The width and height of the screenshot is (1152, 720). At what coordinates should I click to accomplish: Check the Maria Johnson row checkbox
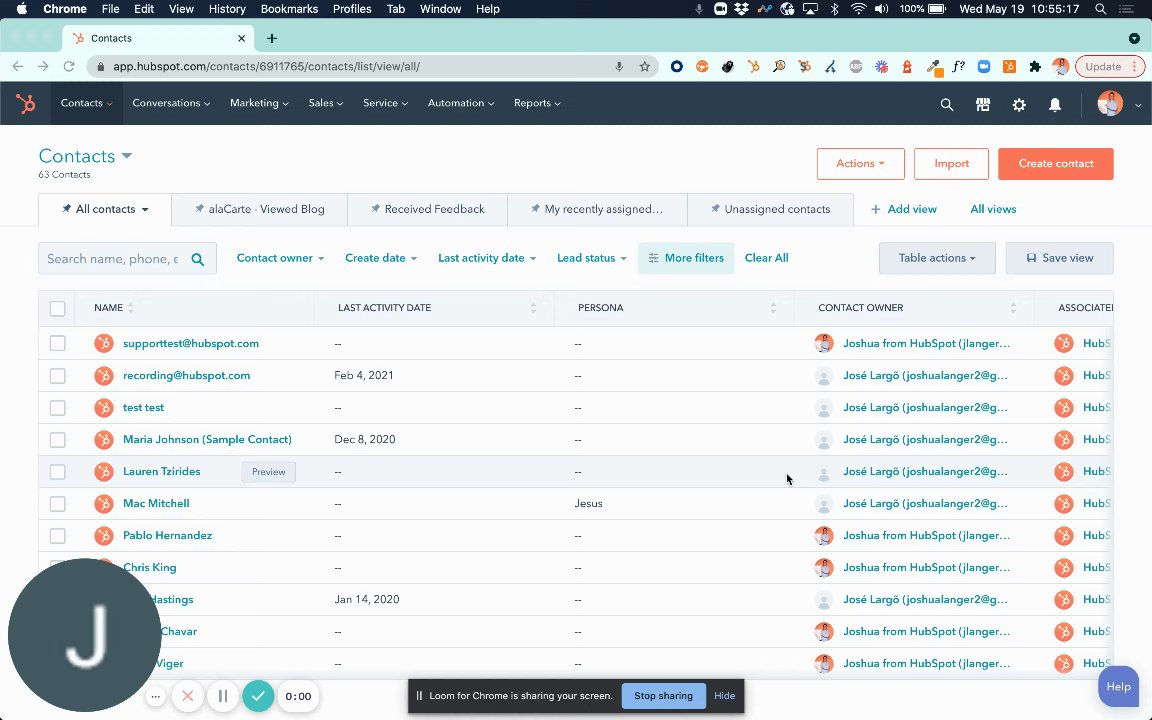(x=57, y=439)
